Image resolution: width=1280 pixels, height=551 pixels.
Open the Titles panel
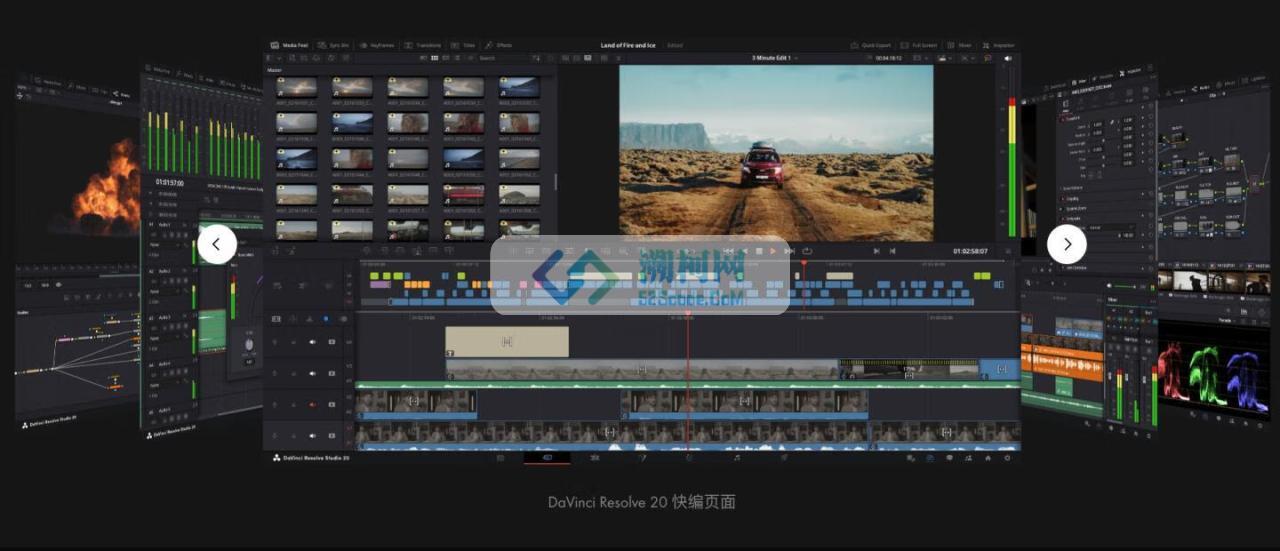tap(463, 45)
